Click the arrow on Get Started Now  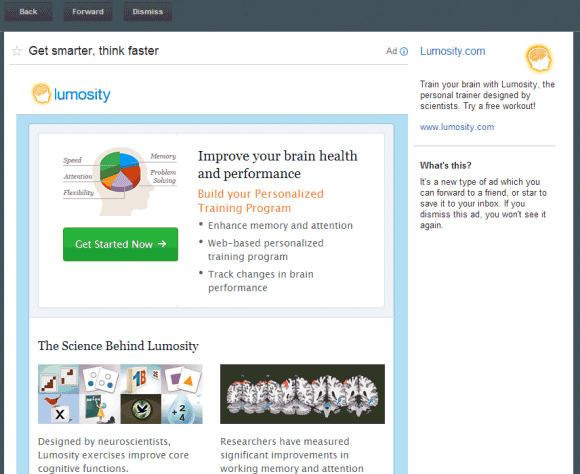(162, 244)
